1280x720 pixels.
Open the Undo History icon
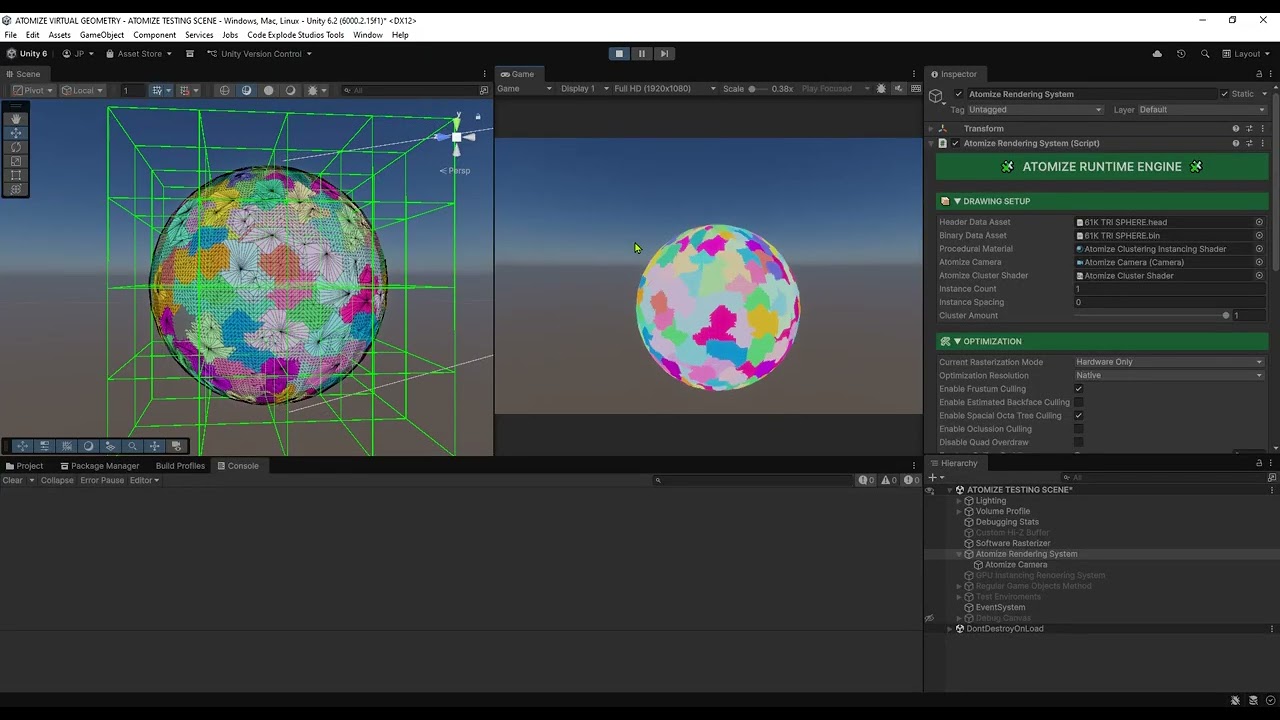click(1181, 54)
